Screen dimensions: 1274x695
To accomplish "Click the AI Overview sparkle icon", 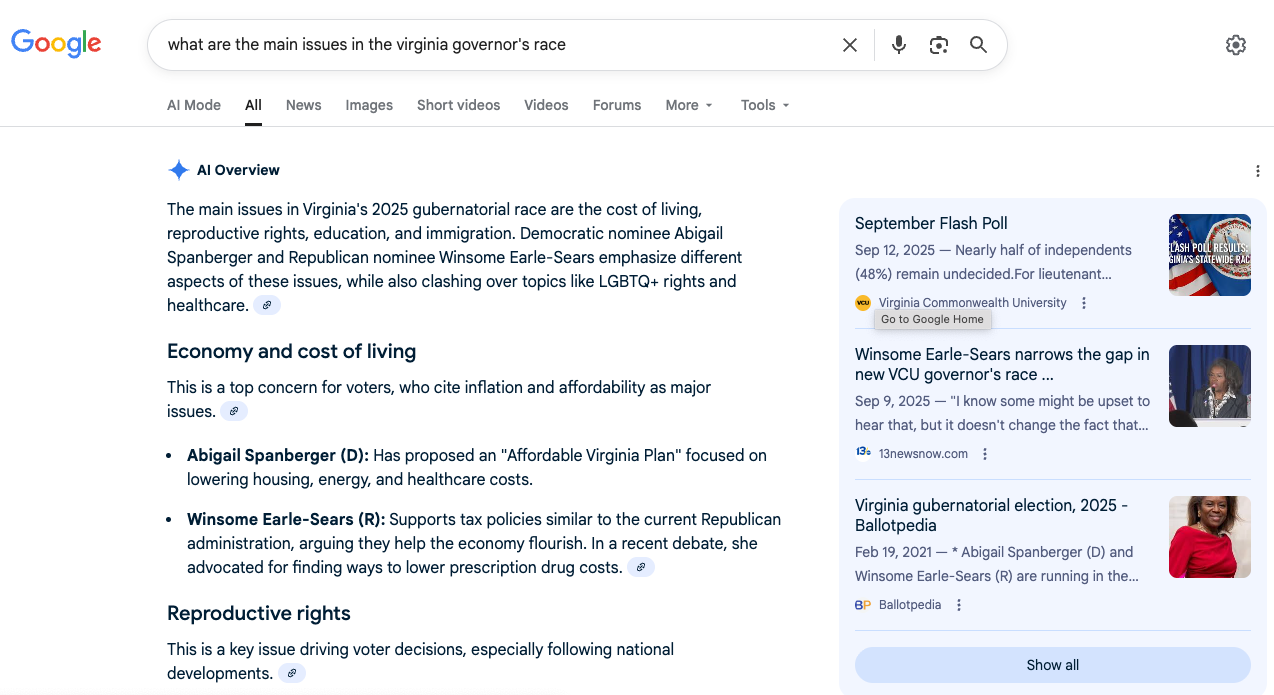I will [178, 170].
